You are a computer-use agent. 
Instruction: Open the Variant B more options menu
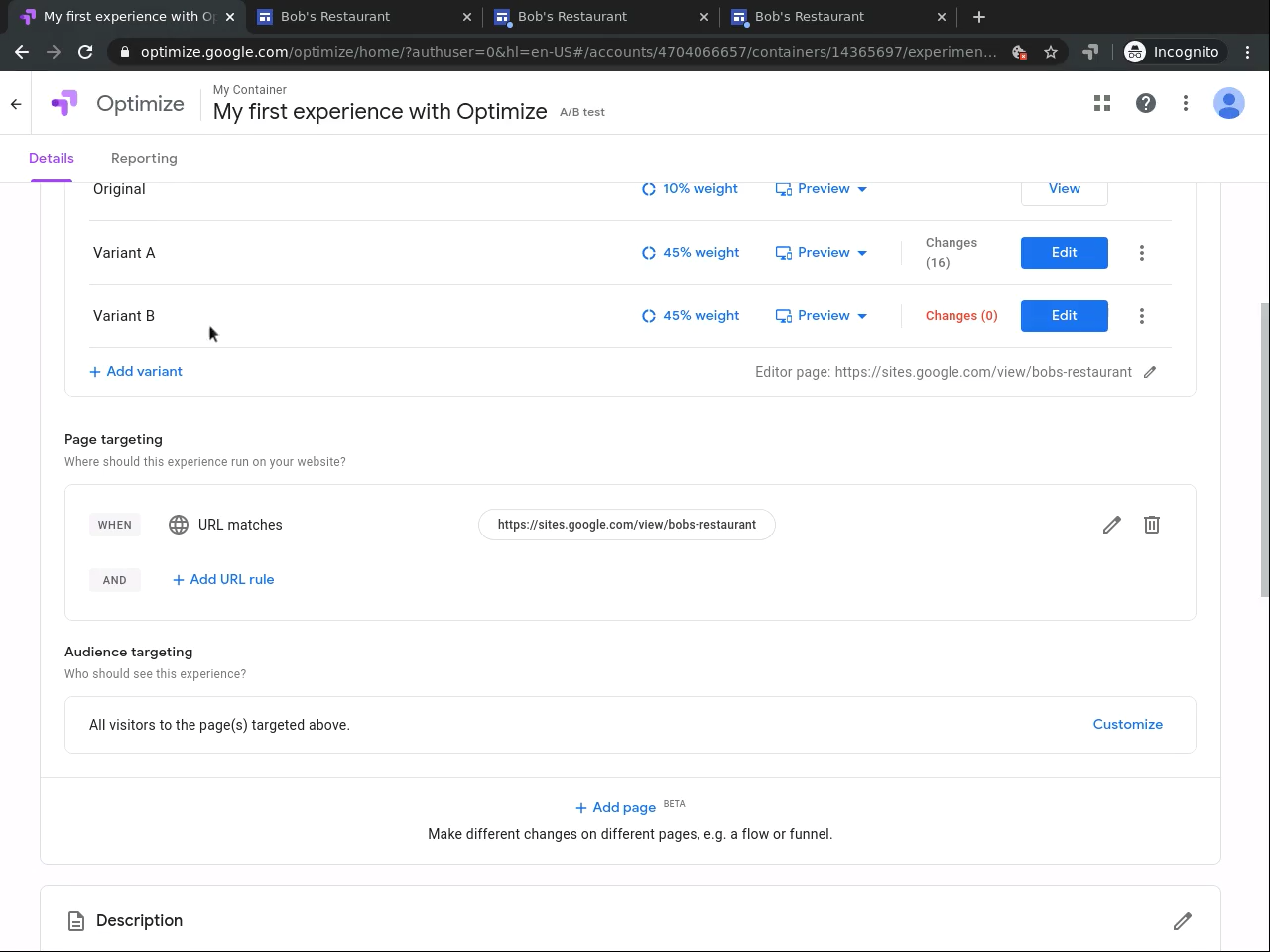1142,316
